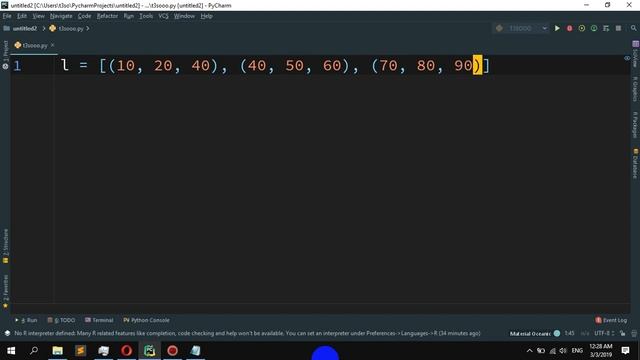Open the Structure tool window tab
The width and height of the screenshot is (640, 360).
[5, 246]
